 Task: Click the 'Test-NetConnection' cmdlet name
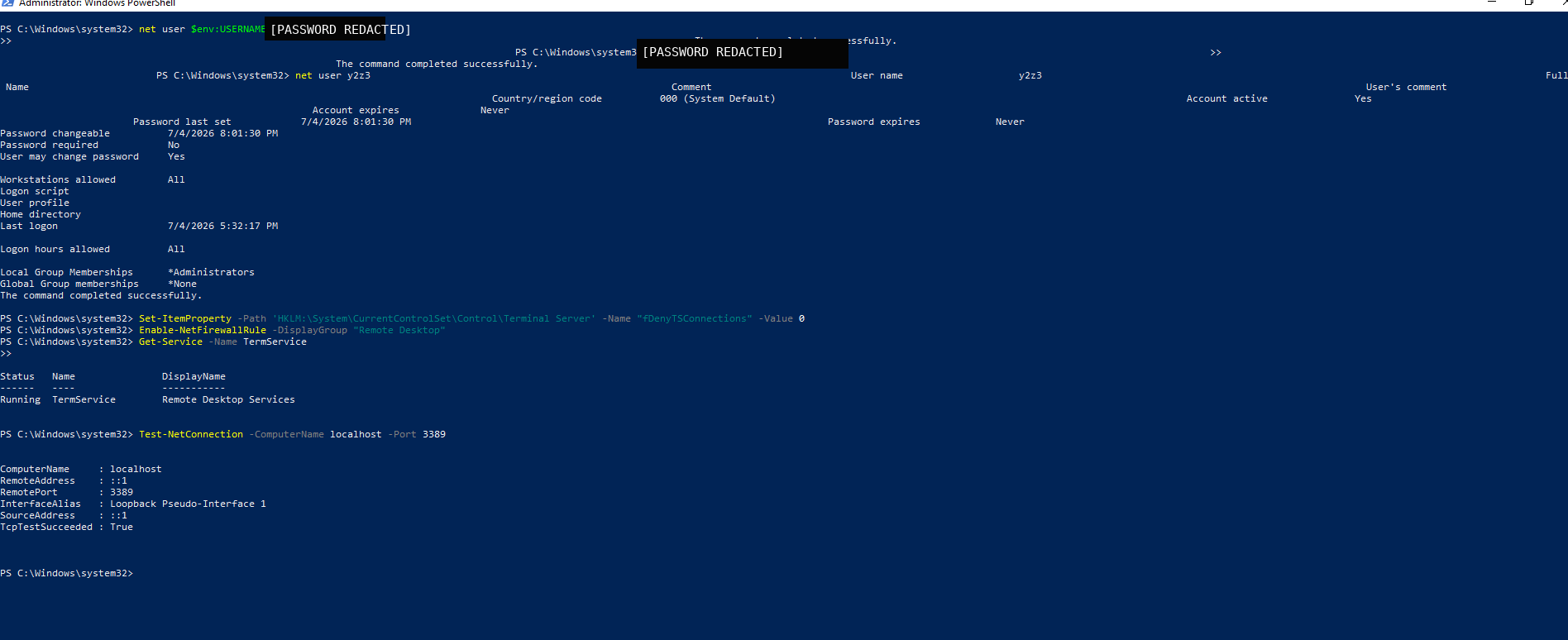pos(191,434)
